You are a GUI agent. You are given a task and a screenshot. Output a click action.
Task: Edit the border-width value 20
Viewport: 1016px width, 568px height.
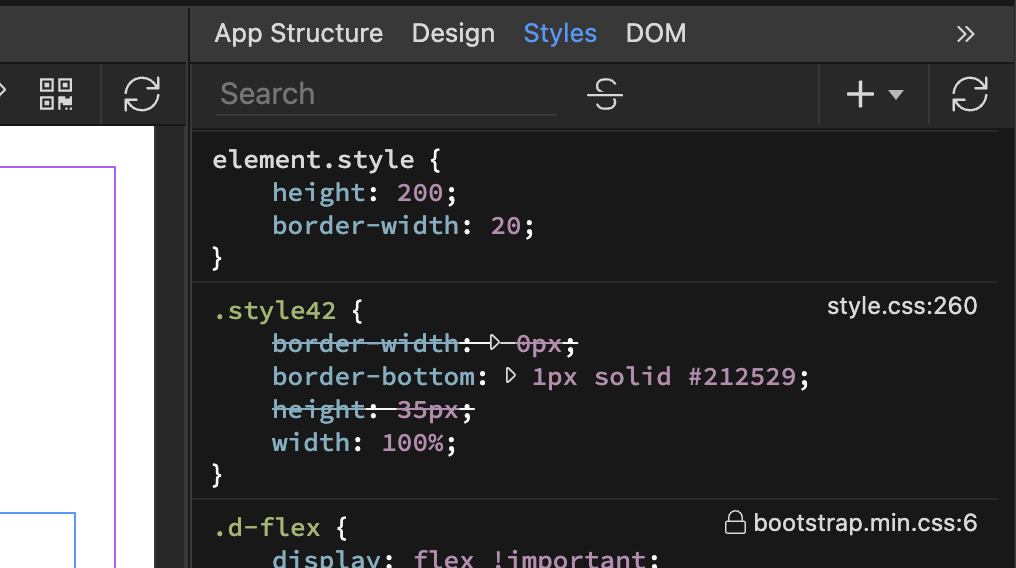(x=506, y=226)
